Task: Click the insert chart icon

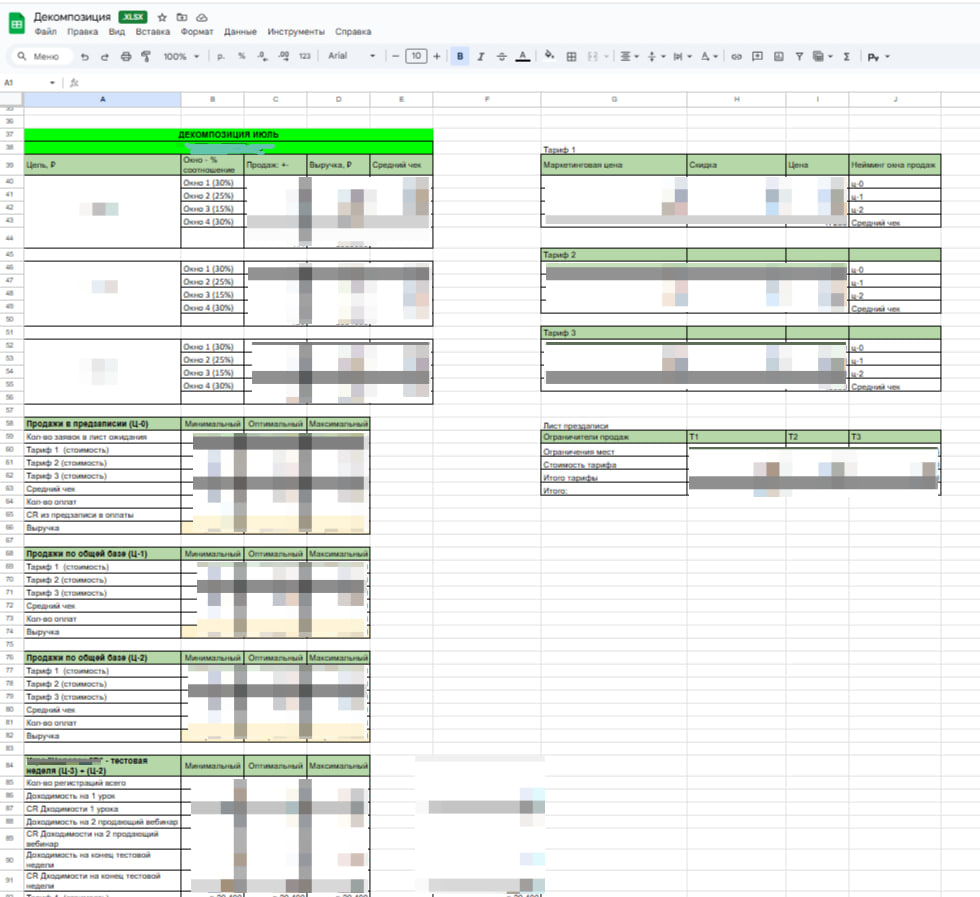Action: pyautogui.click(x=778, y=57)
